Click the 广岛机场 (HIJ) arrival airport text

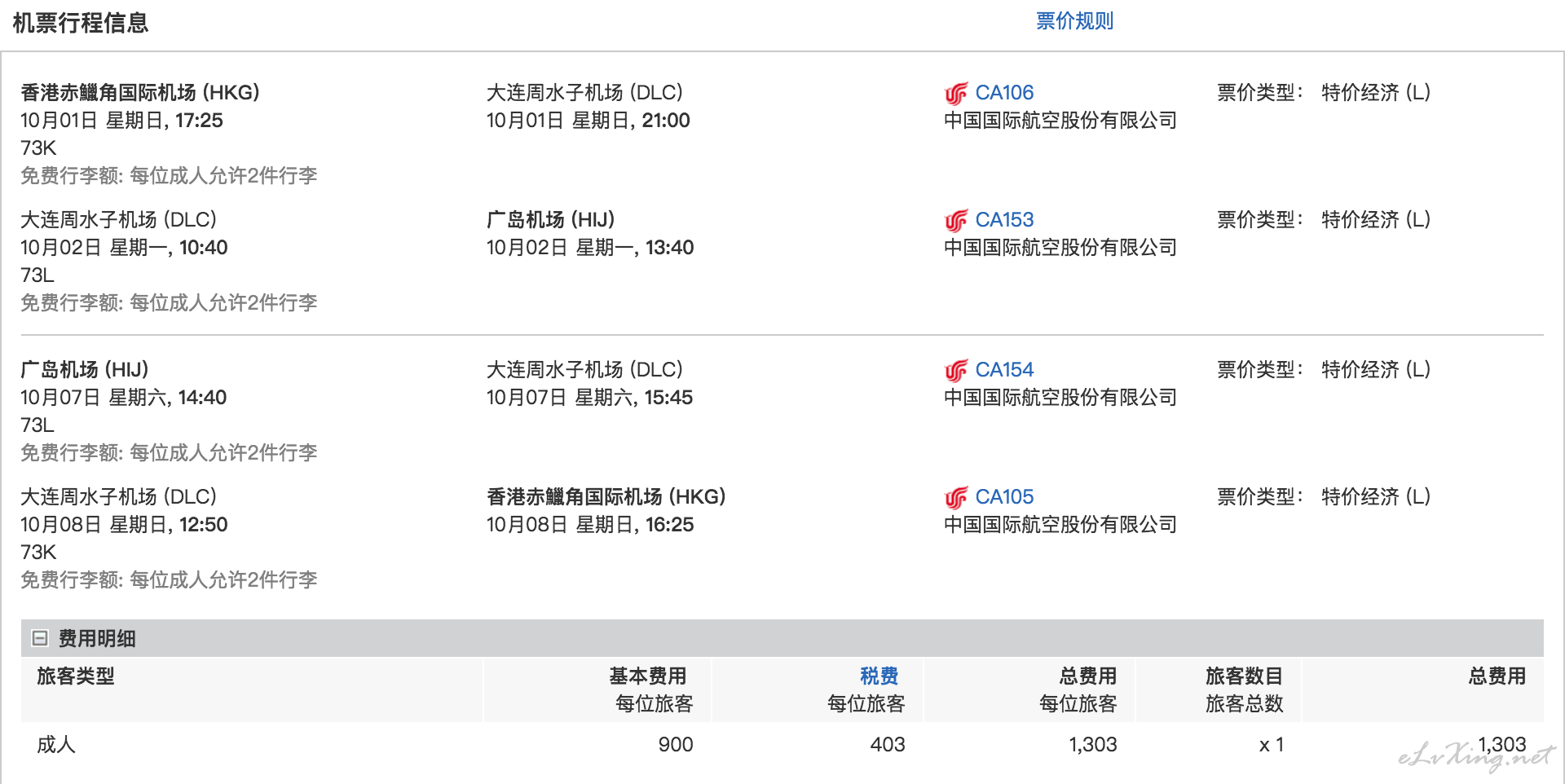click(x=551, y=220)
